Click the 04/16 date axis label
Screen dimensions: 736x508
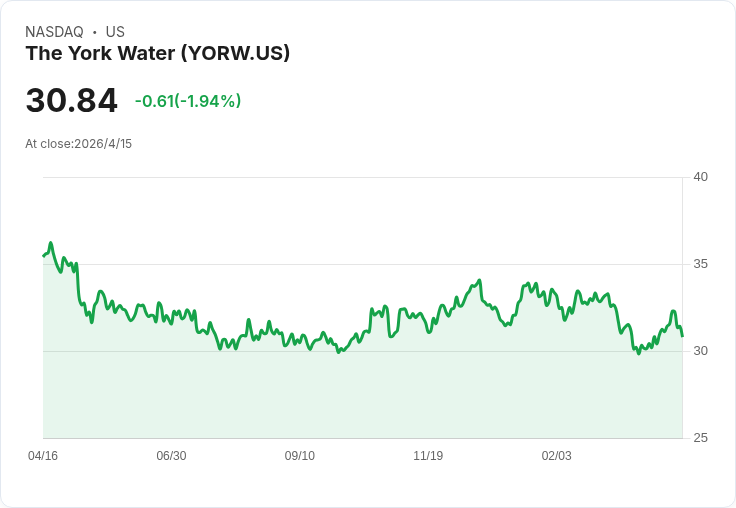[x=43, y=455]
